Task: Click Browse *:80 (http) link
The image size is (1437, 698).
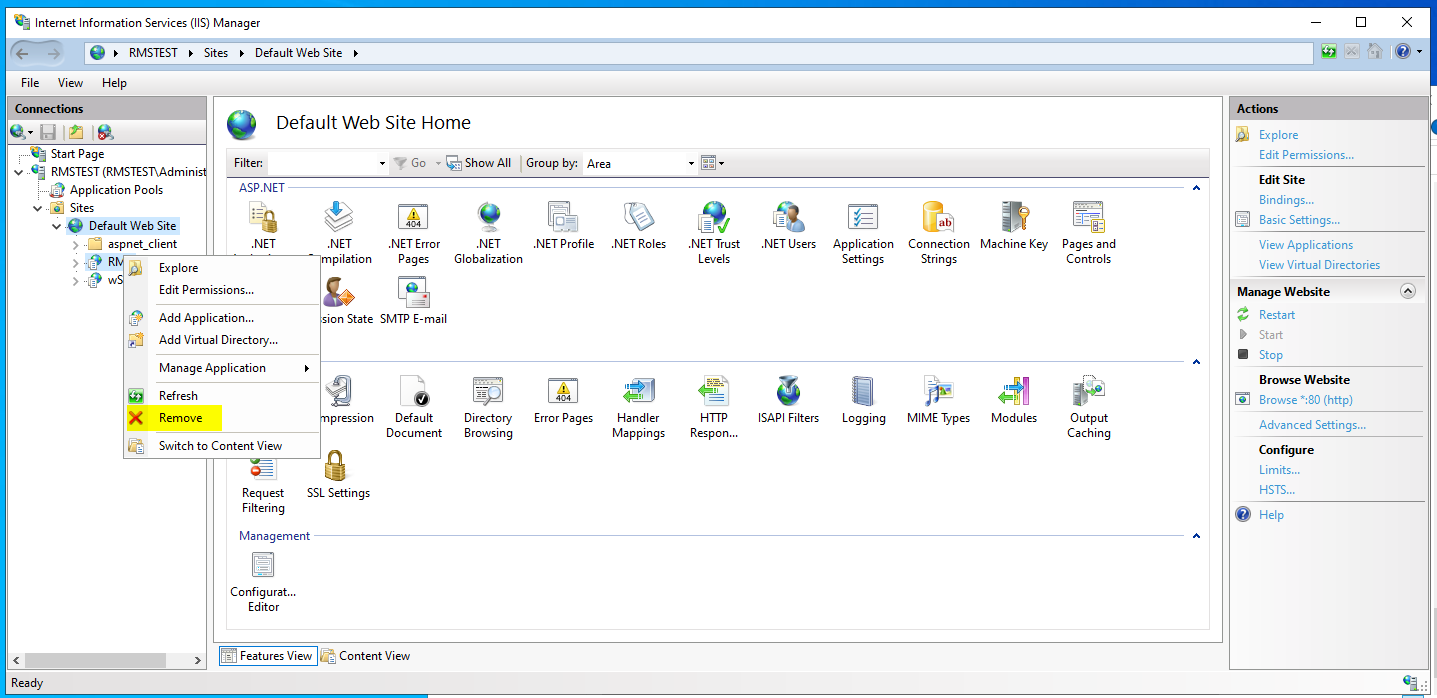Action: 1306,400
